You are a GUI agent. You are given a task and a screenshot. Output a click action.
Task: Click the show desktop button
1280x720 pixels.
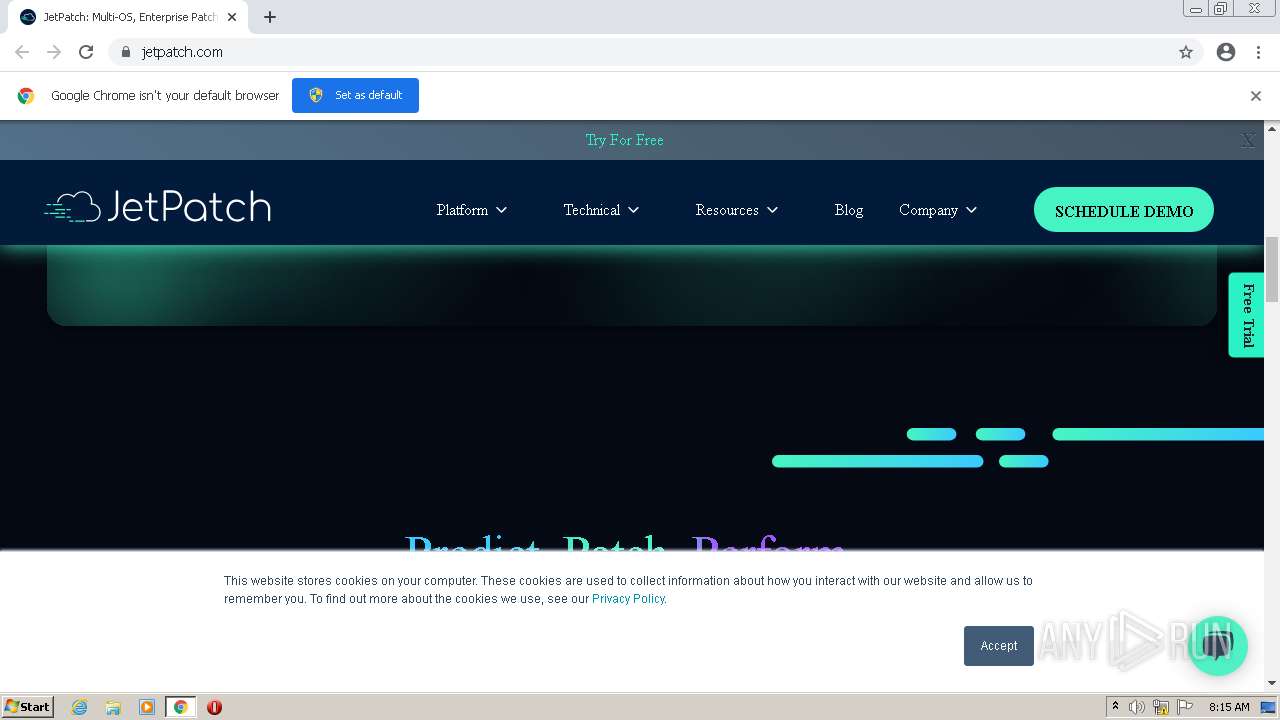click(x=1269, y=707)
